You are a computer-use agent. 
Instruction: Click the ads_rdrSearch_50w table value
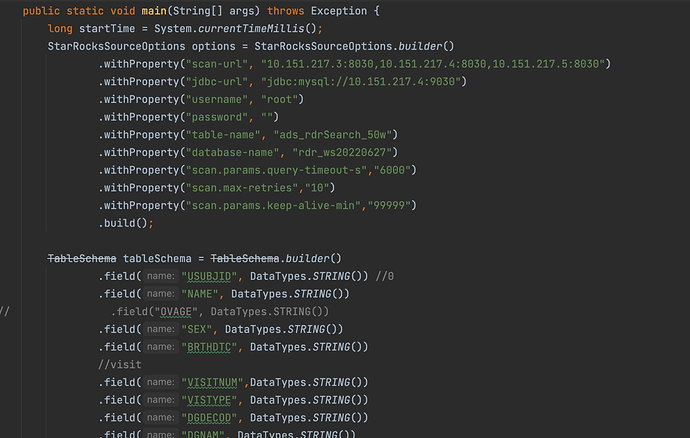pyautogui.click(x=333, y=135)
